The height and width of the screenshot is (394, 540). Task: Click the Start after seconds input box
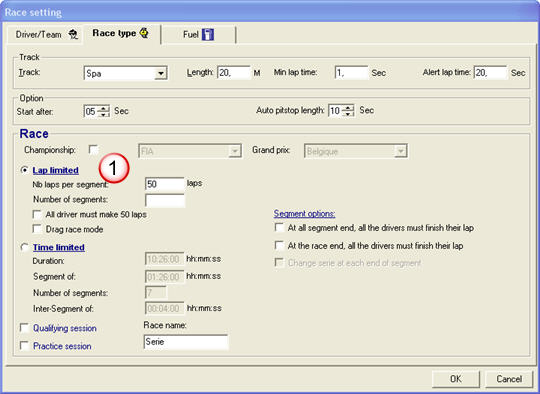91,111
